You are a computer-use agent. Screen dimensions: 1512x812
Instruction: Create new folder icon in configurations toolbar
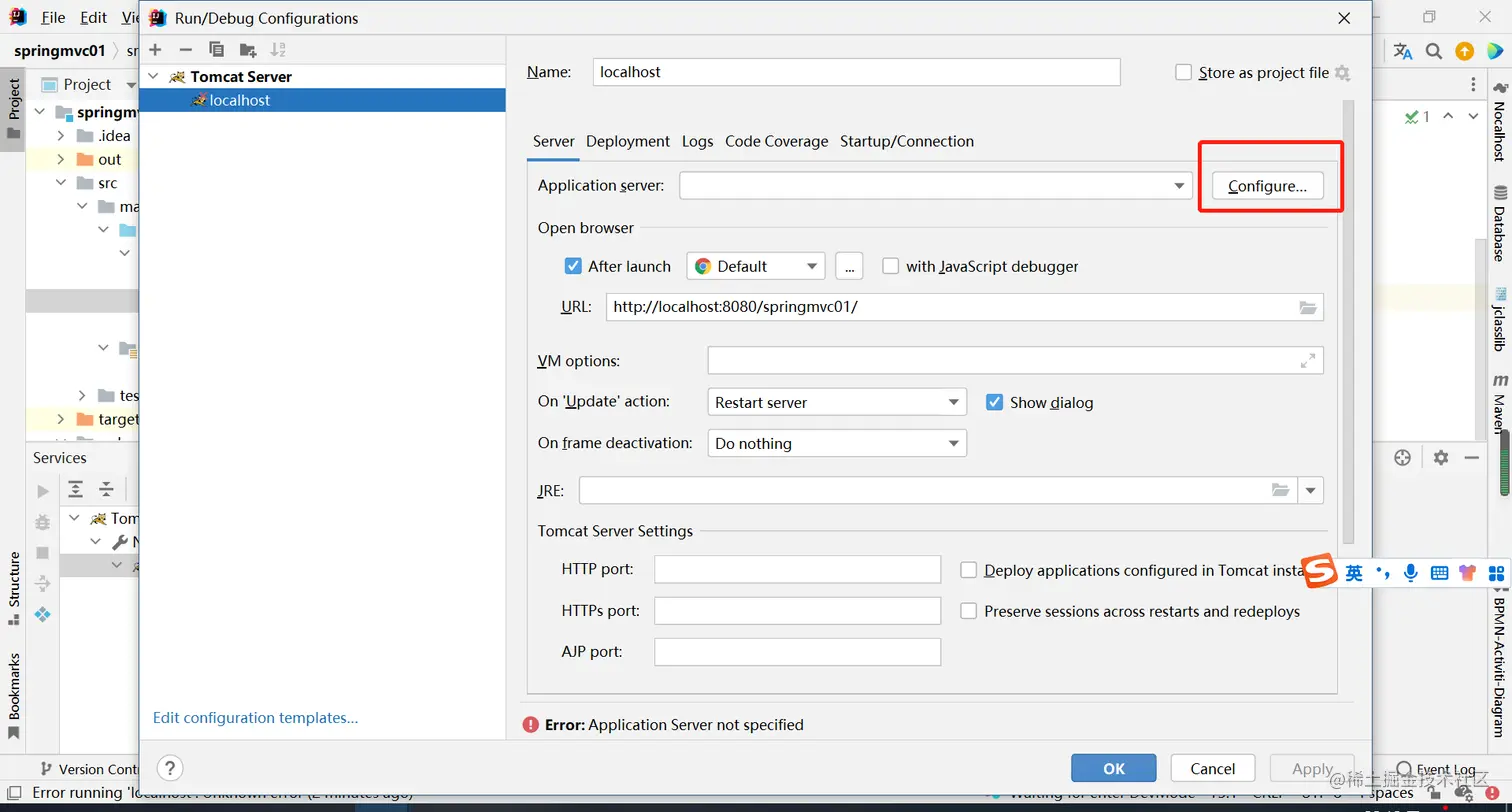pos(248,49)
